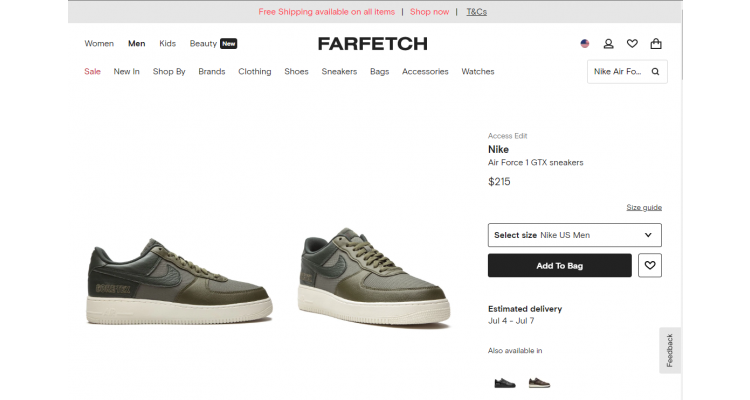The image size is (750, 400).
Task: Select the black sneaker color variant
Action: tap(505, 383)
